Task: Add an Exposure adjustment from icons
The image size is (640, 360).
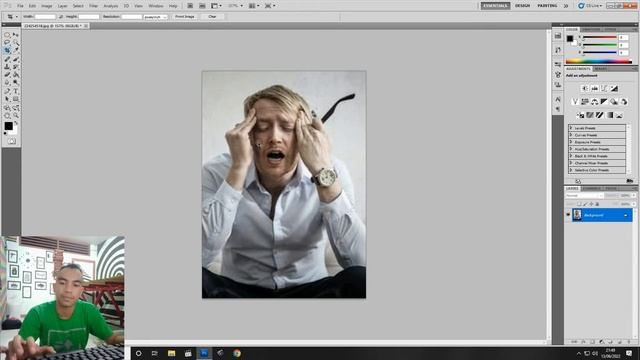Action: (614, 88)
